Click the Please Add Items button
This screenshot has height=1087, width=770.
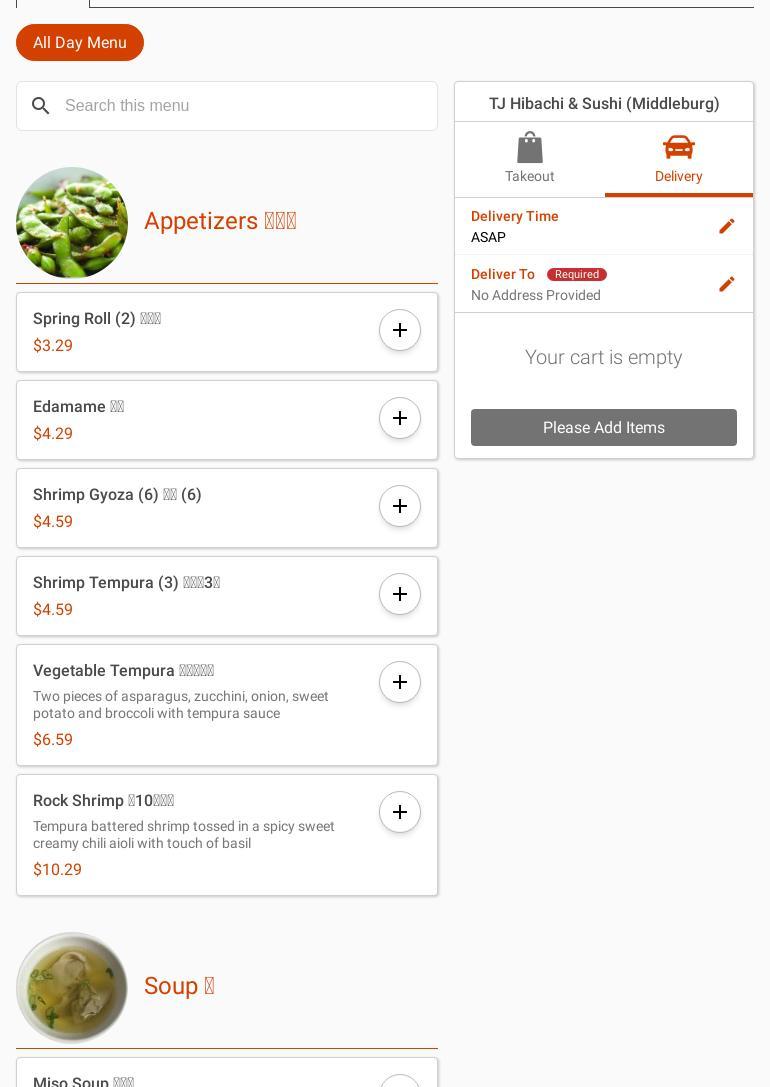pyautogui.click(x=604, y=427)
